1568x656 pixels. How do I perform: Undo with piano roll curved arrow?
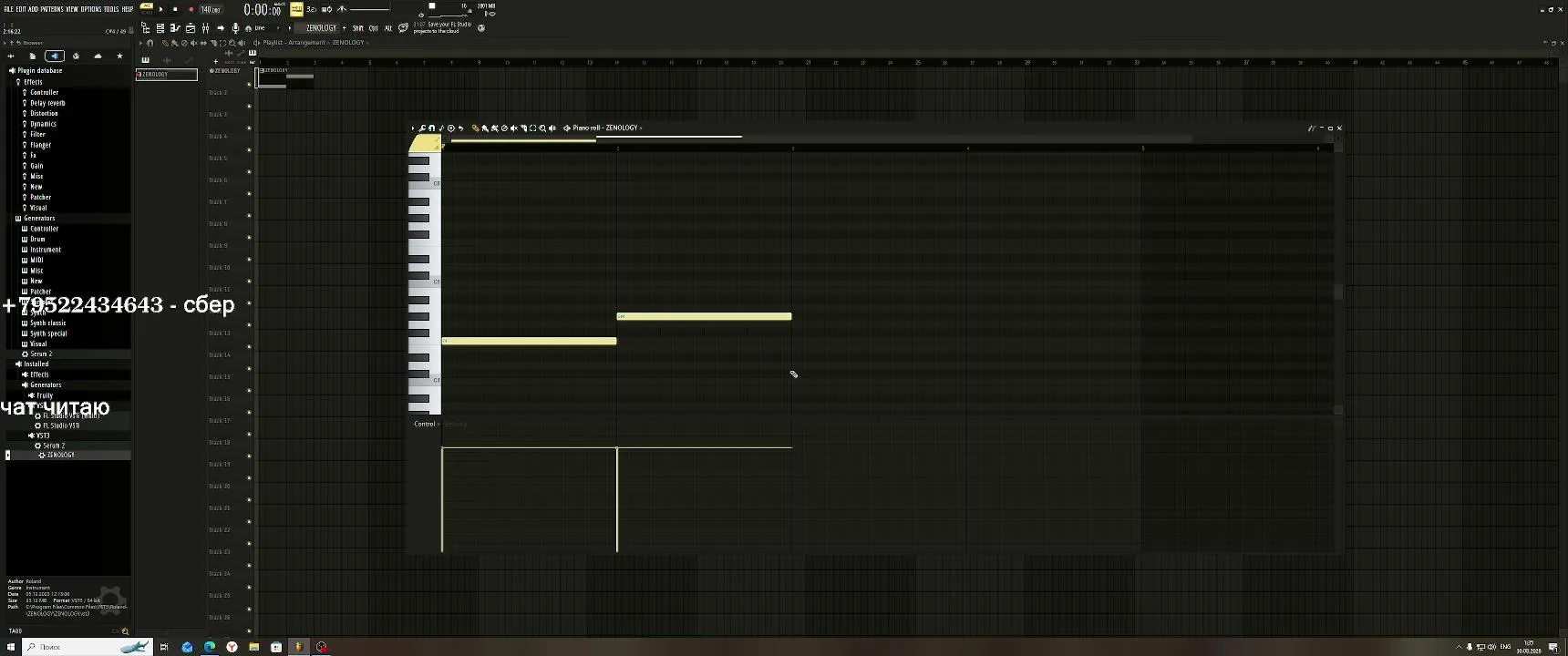coord(460,128)
